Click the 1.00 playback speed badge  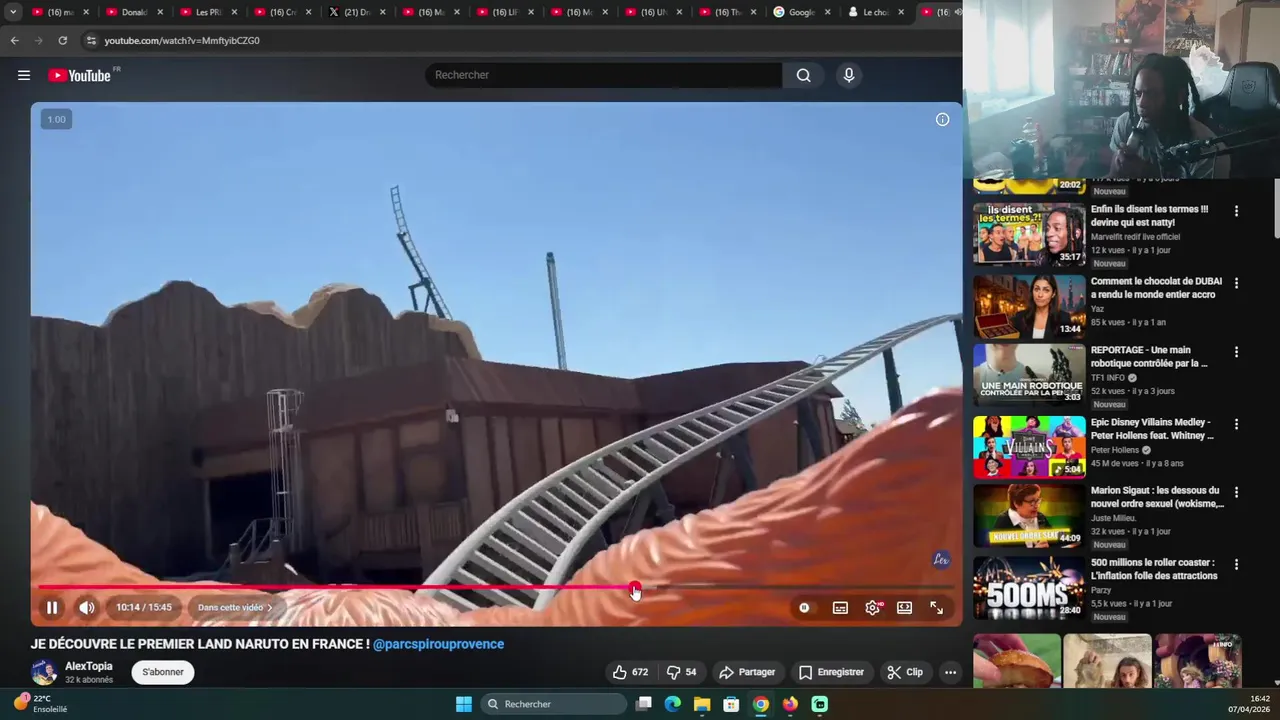tap(56, 119)
